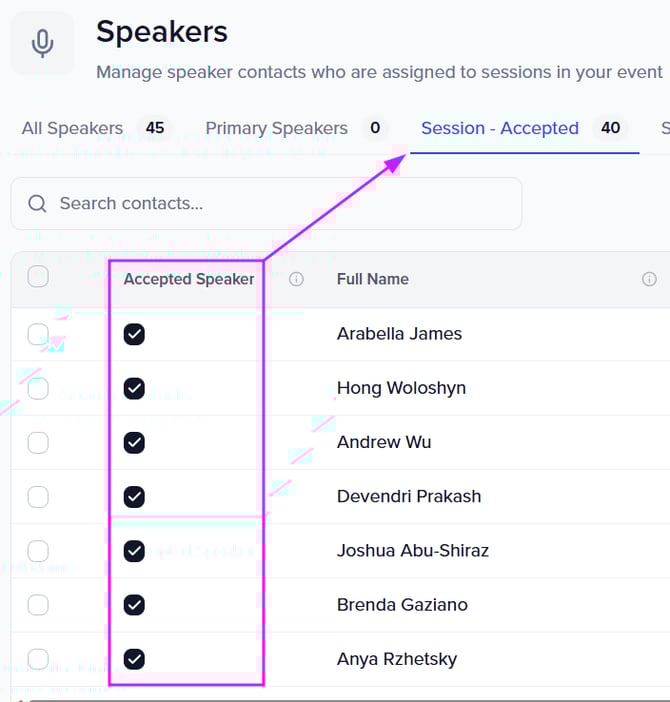Select row checkbox for Anya Rzhetsky
The height and width of the screenshot is (702, 670).
coord(38,658)
